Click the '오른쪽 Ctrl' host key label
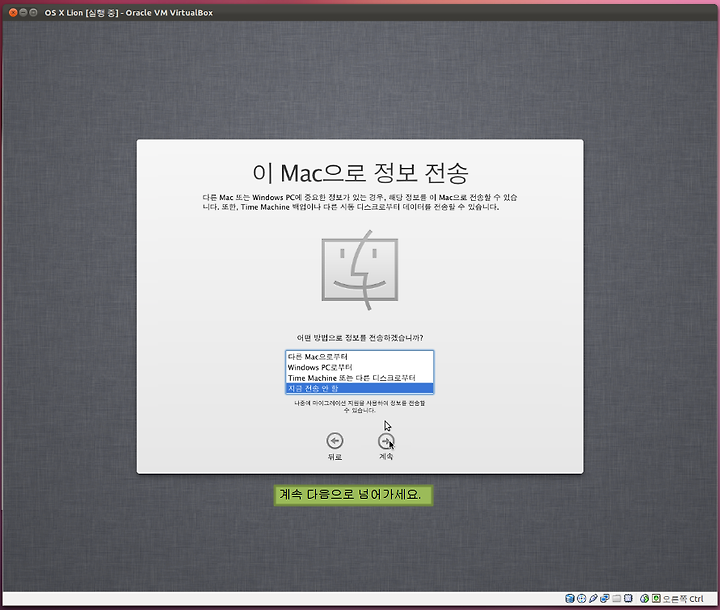Screen dimensions: 720x610 click(x=683, y=599)
